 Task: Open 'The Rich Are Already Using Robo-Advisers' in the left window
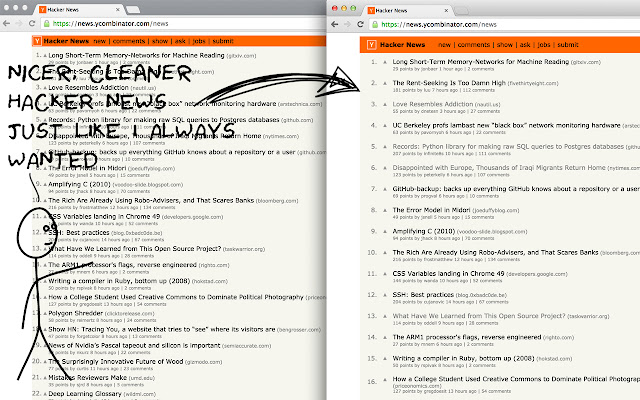[x=151, y=200]
